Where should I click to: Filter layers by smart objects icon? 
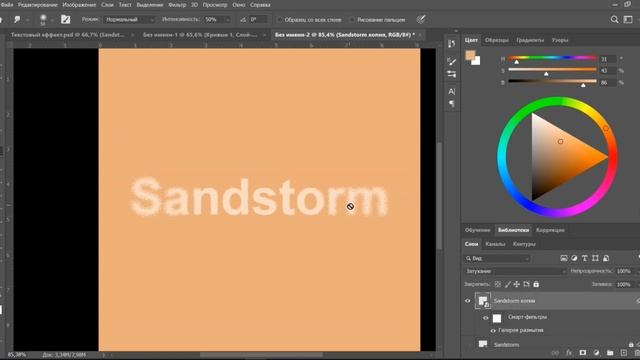click(x=606, y=258)
